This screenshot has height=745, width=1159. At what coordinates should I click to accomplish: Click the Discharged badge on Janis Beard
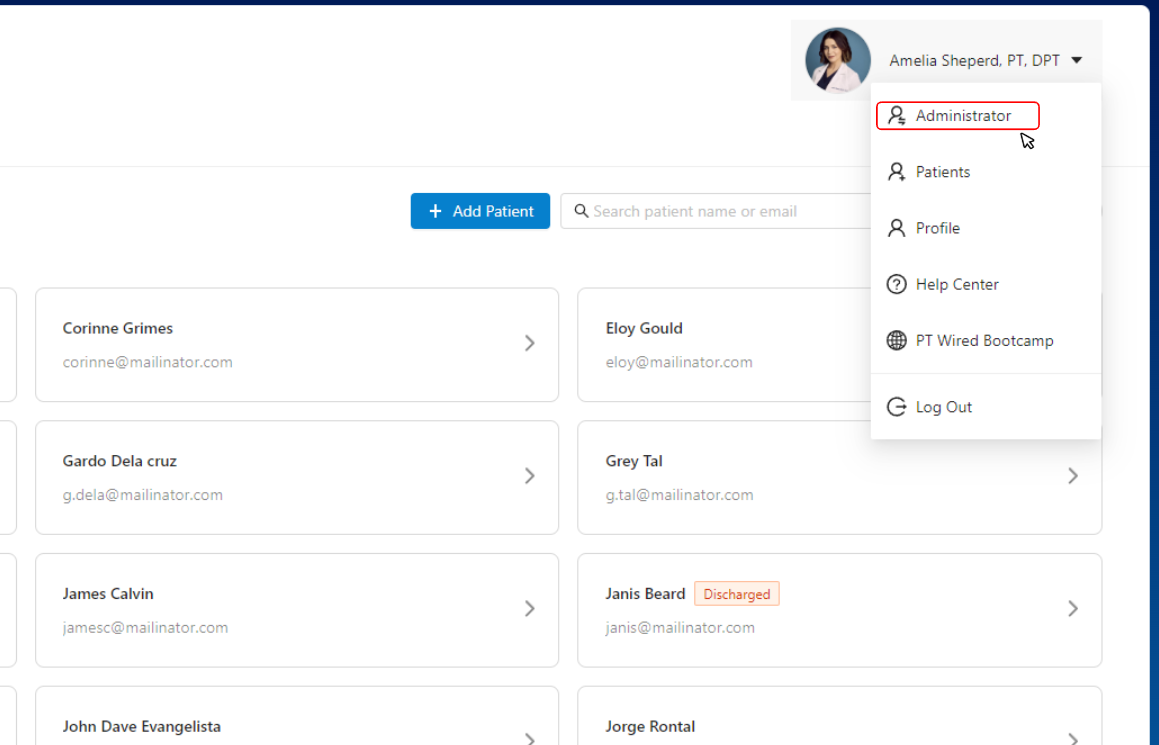[x=736, y=594]
